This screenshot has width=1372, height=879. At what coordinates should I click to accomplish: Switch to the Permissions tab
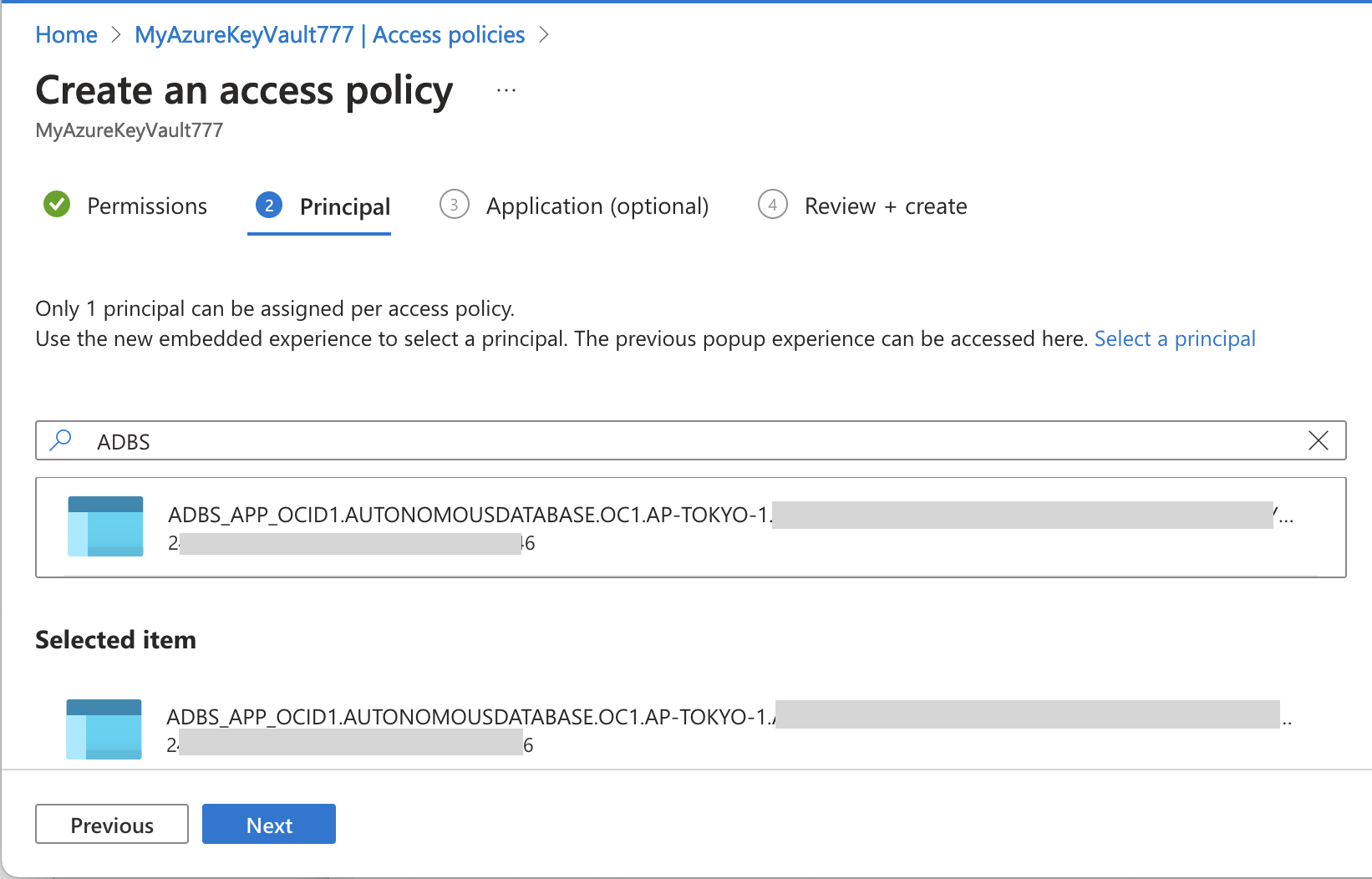[146, 206]
